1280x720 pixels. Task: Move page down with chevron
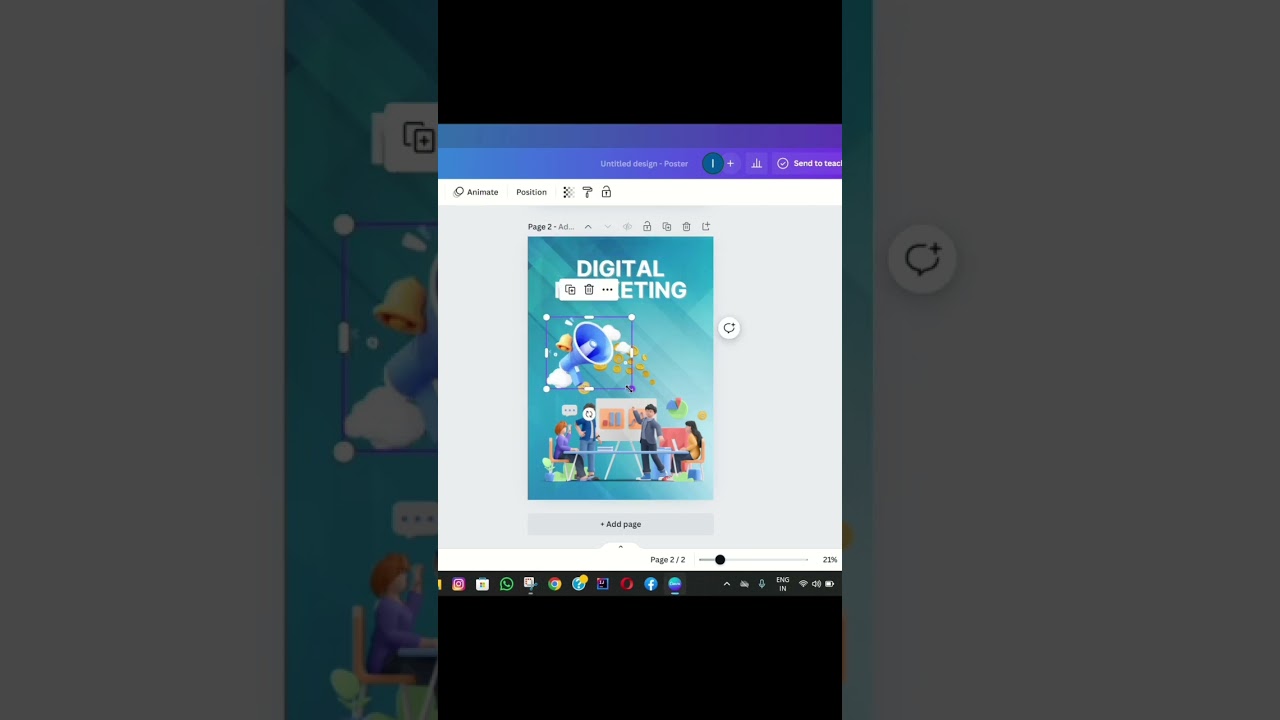click(607, 227)
